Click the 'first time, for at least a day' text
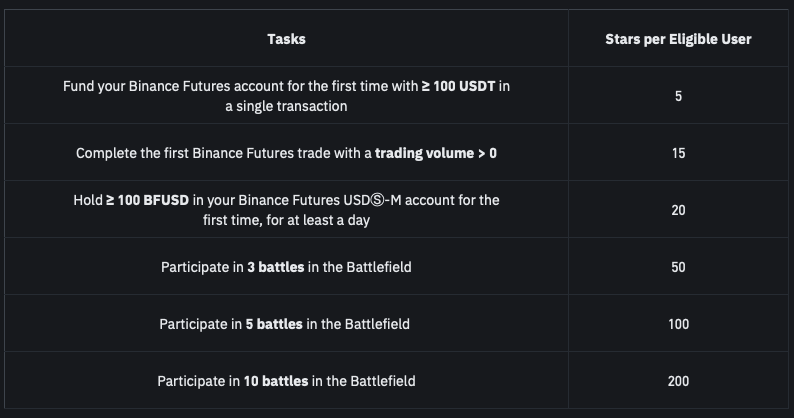Image resolution: width=794 pixels, height=418 pixels. click(286, 220)
